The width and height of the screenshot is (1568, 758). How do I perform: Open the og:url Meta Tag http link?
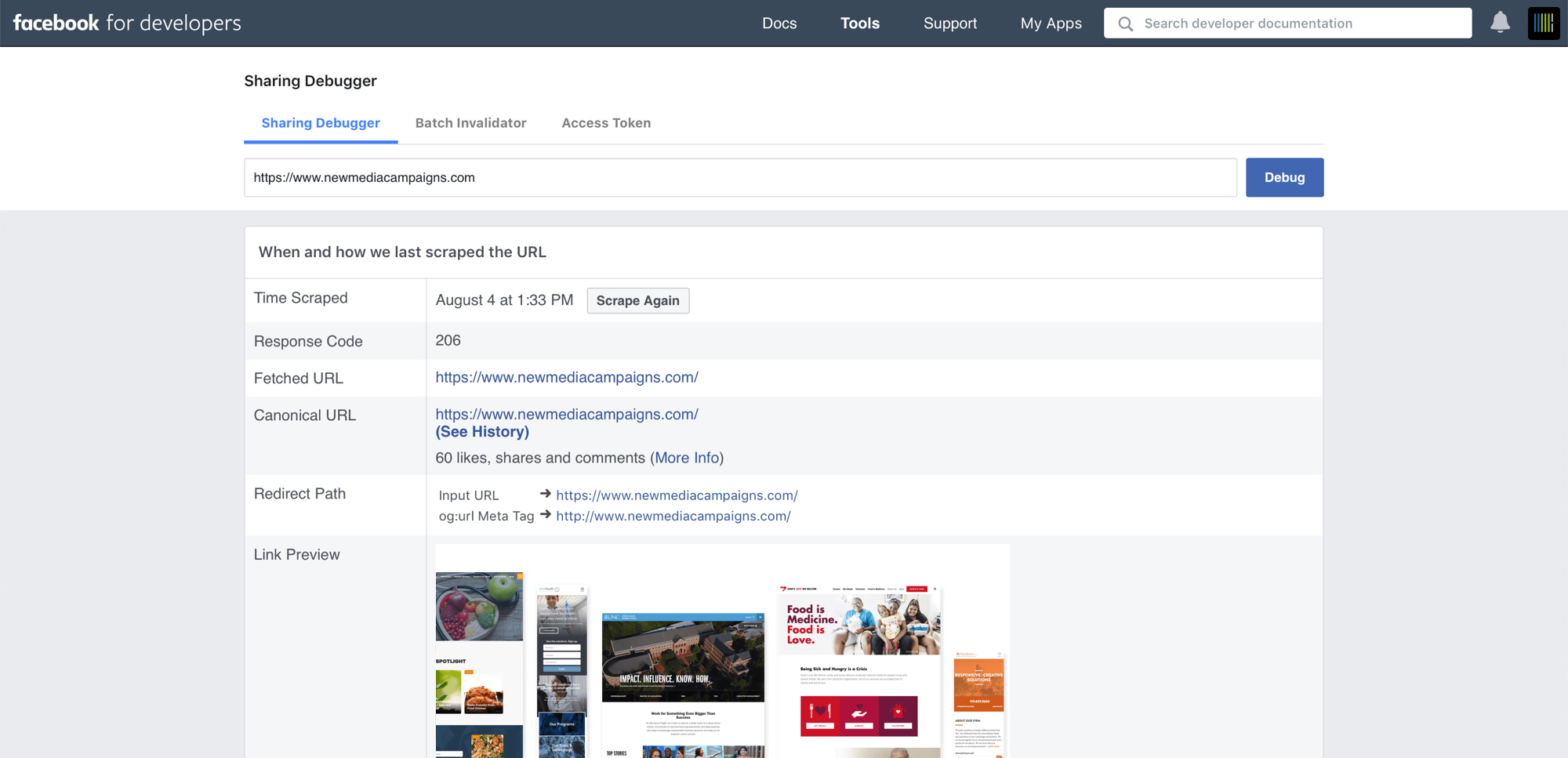pos(673,516)
